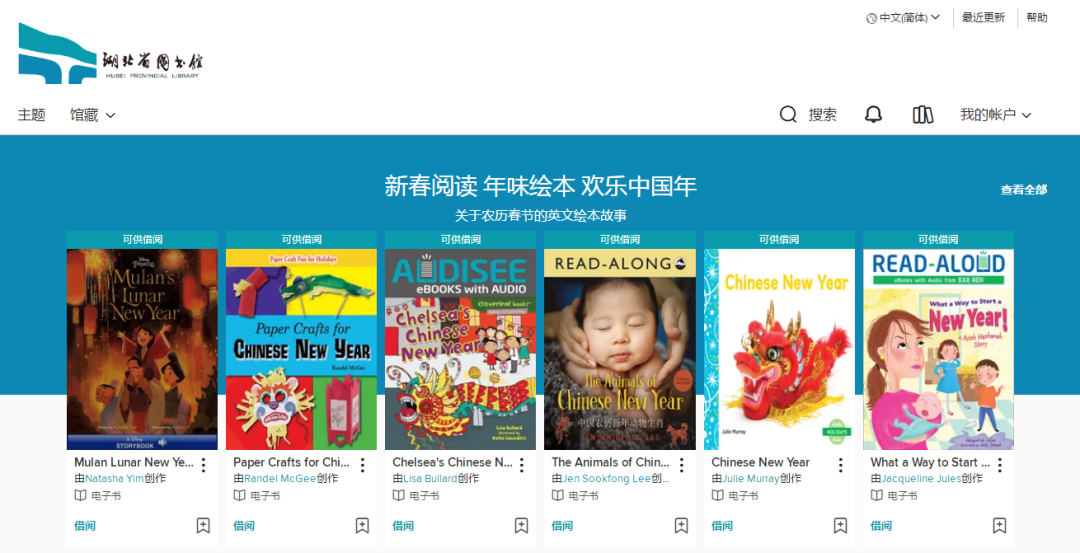This screenshot has width=1080, height=553.
Task: Toggle the wish list bookmark for The Animals of Chinese New Year
Action: pos(681,525)
